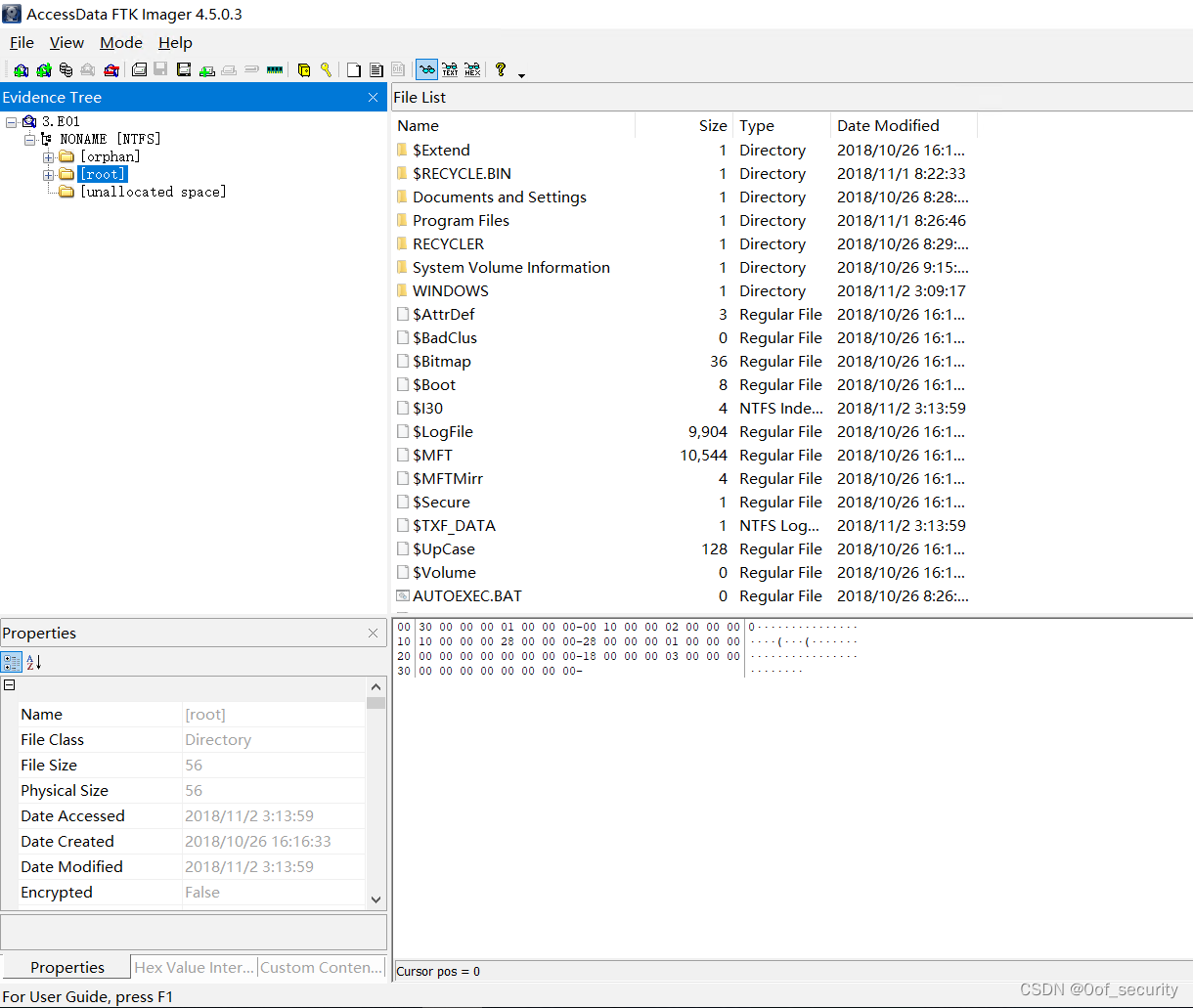Click the Remove All Evidence Items icon
The image size is (1193, 1008).
110,70
